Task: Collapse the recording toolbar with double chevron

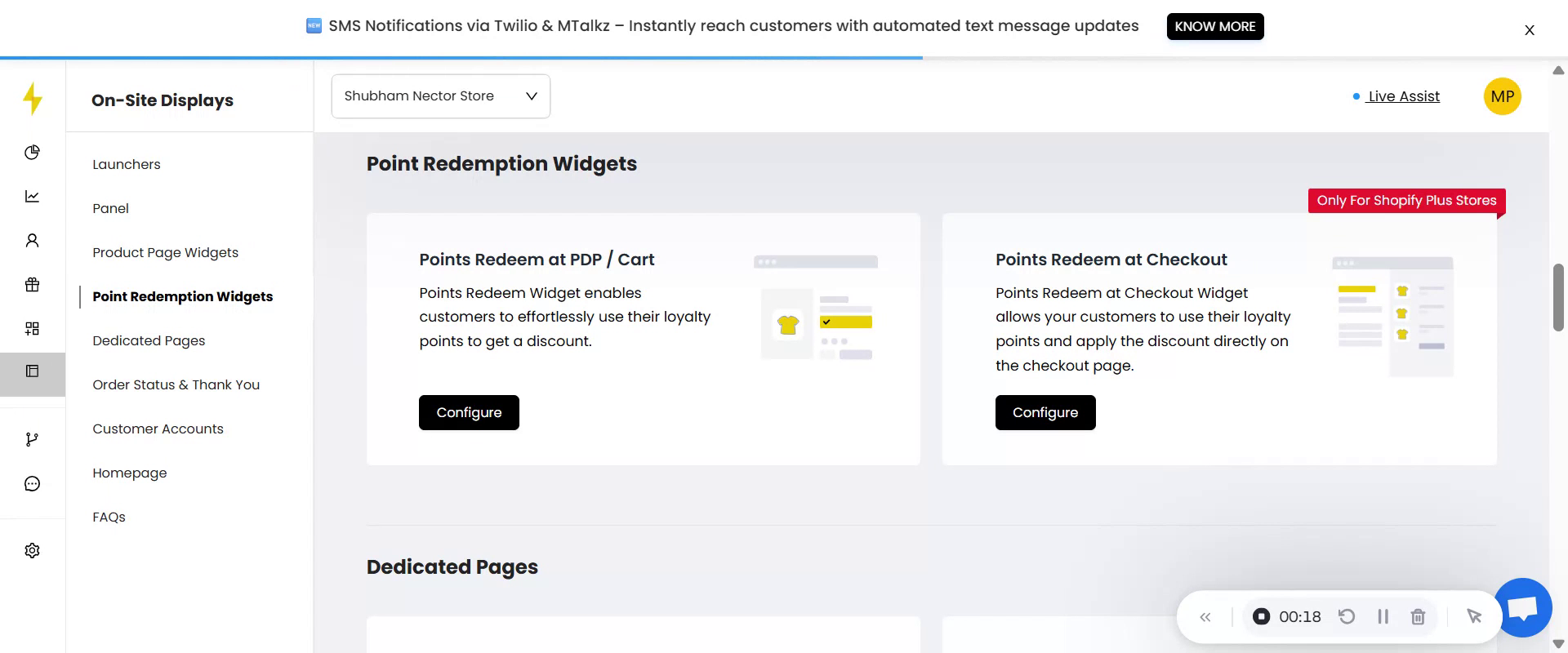Action: tap(1205, 617)
